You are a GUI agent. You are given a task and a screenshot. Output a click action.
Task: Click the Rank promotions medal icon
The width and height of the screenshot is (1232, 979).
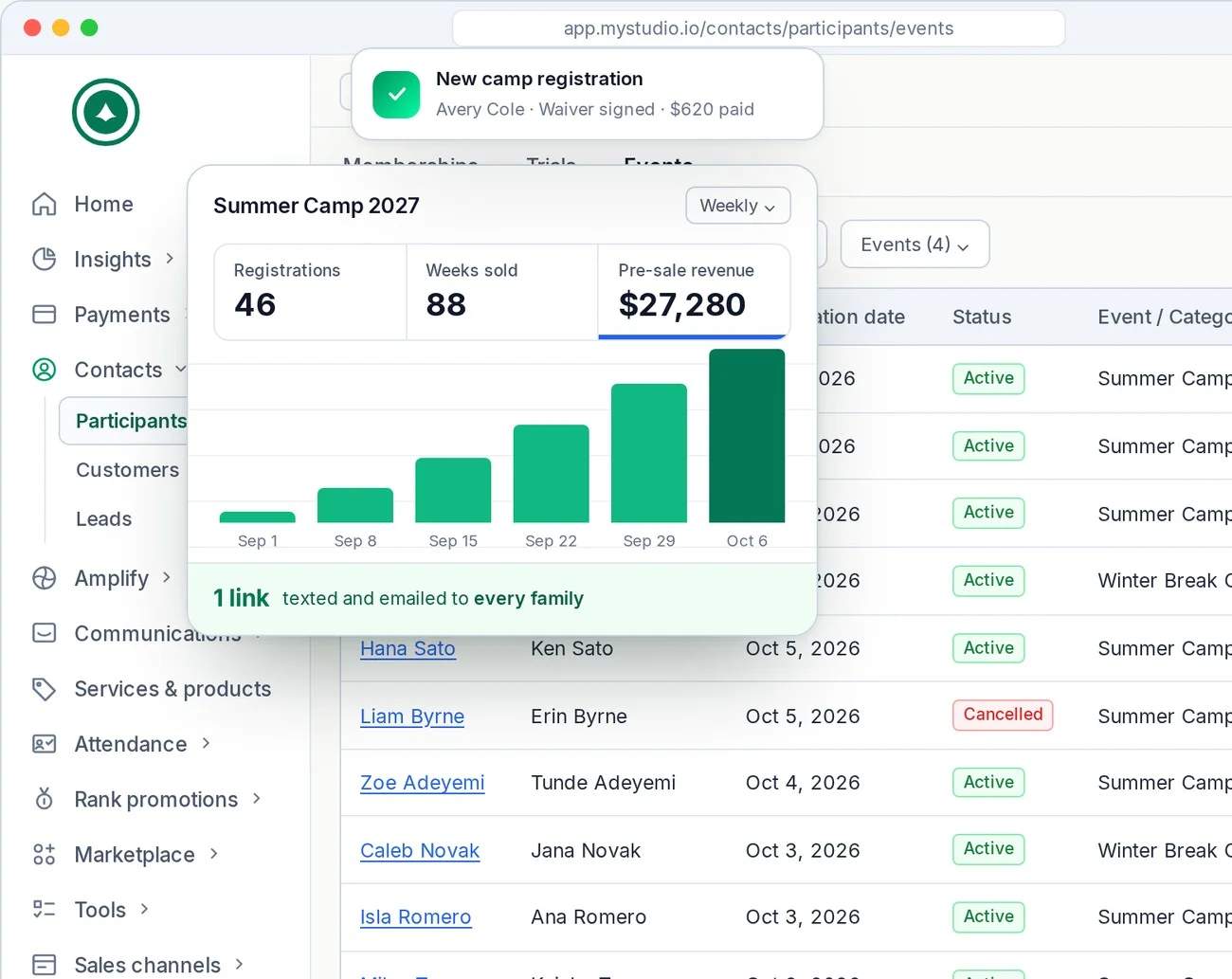(45, 799)
